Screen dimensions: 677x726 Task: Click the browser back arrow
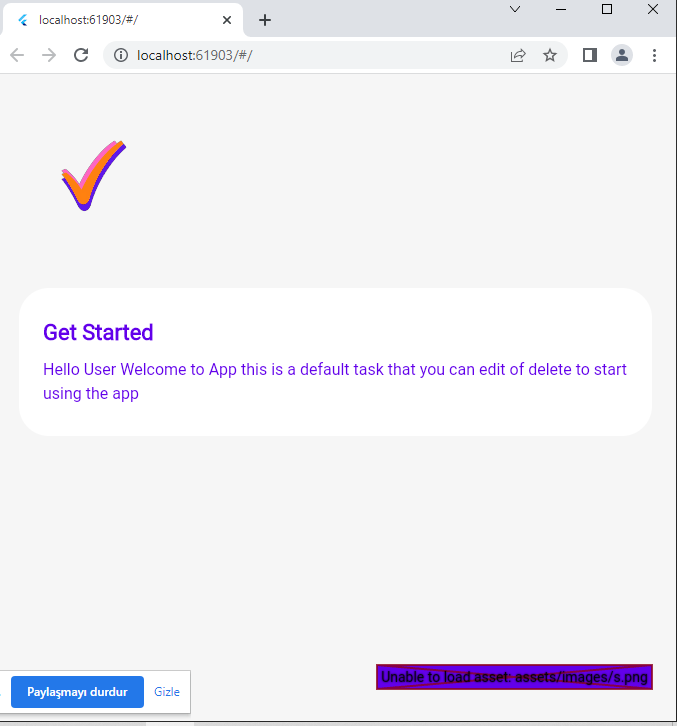coord(17,55)
